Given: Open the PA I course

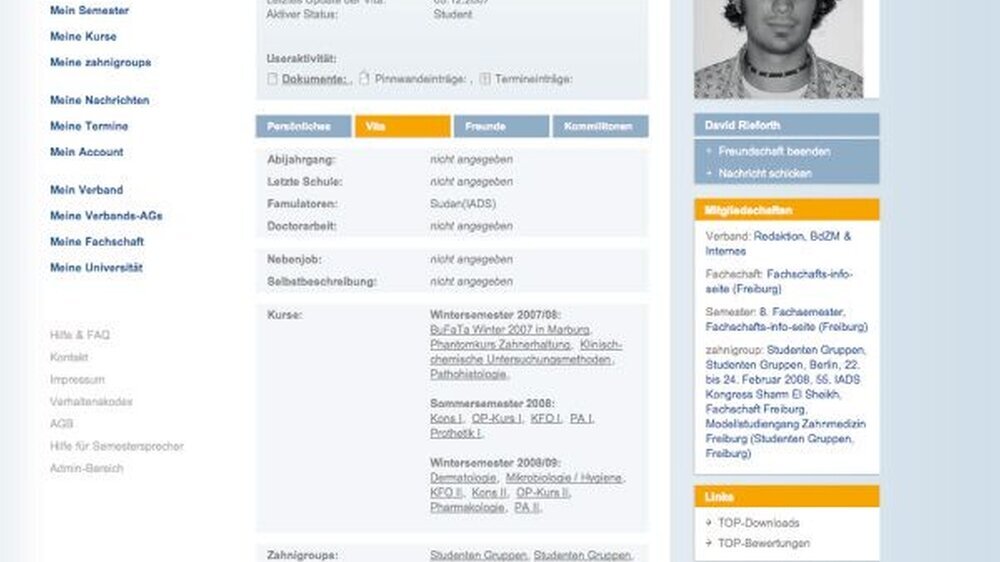Looking at the screenshot, I should 581,418.
